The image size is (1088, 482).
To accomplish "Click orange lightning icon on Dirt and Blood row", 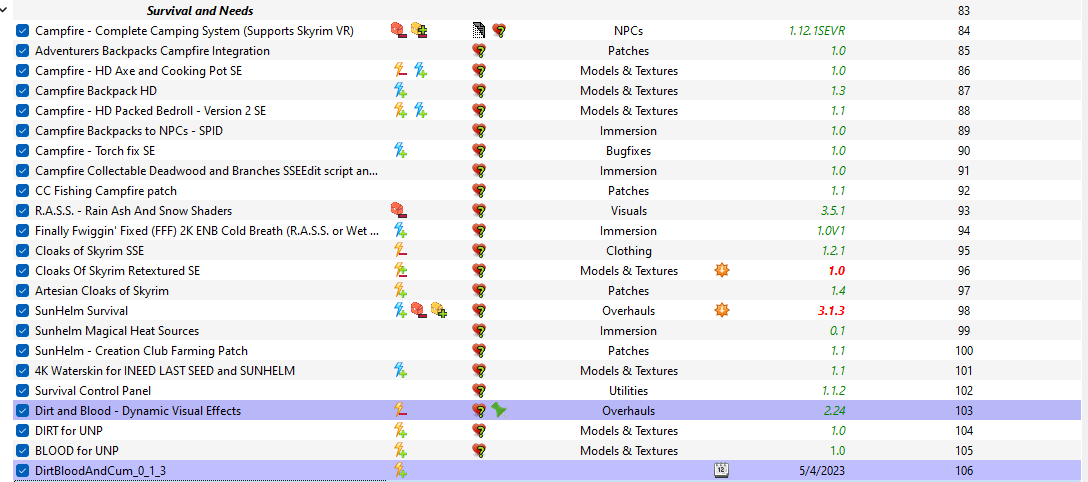I will [400, 411].
